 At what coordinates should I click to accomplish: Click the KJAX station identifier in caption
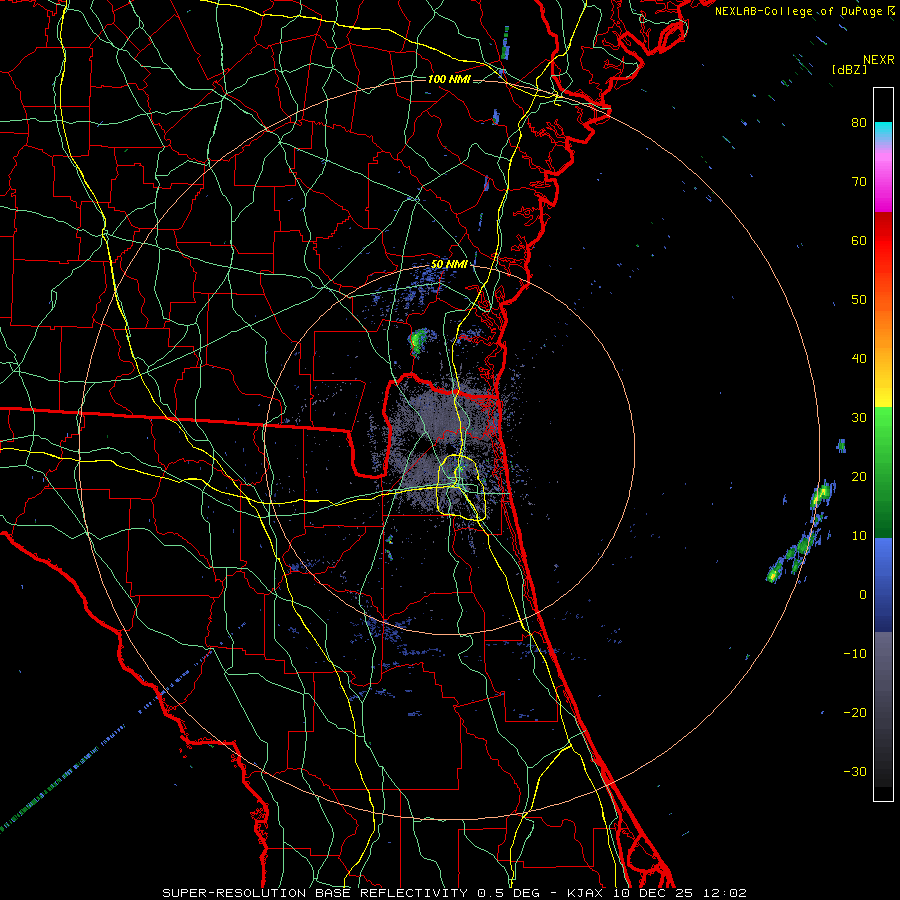tap(587, 893)
